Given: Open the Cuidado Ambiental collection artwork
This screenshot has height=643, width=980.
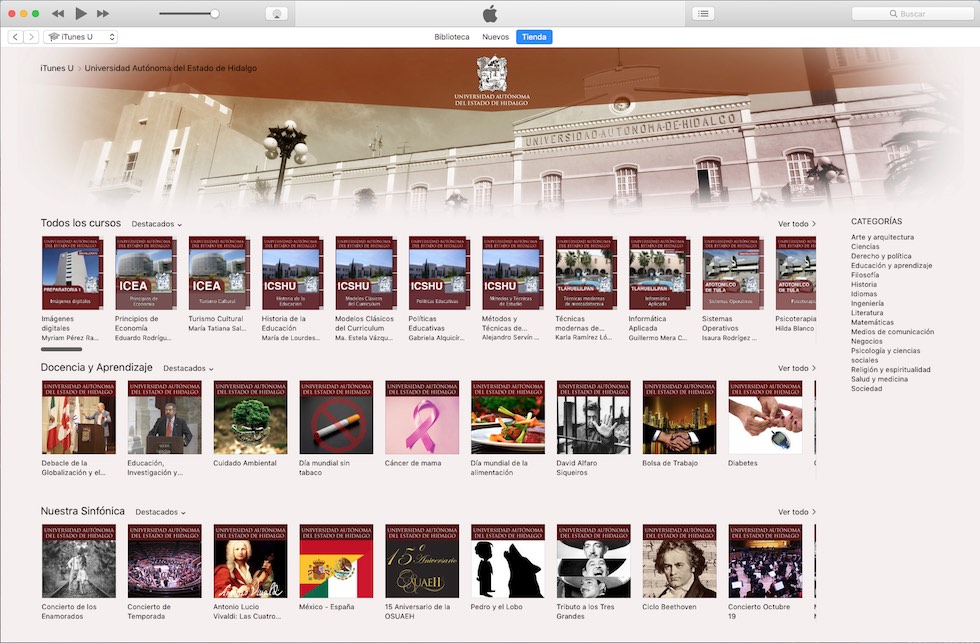Looking at the screenshot, I should tap(250, 417).
